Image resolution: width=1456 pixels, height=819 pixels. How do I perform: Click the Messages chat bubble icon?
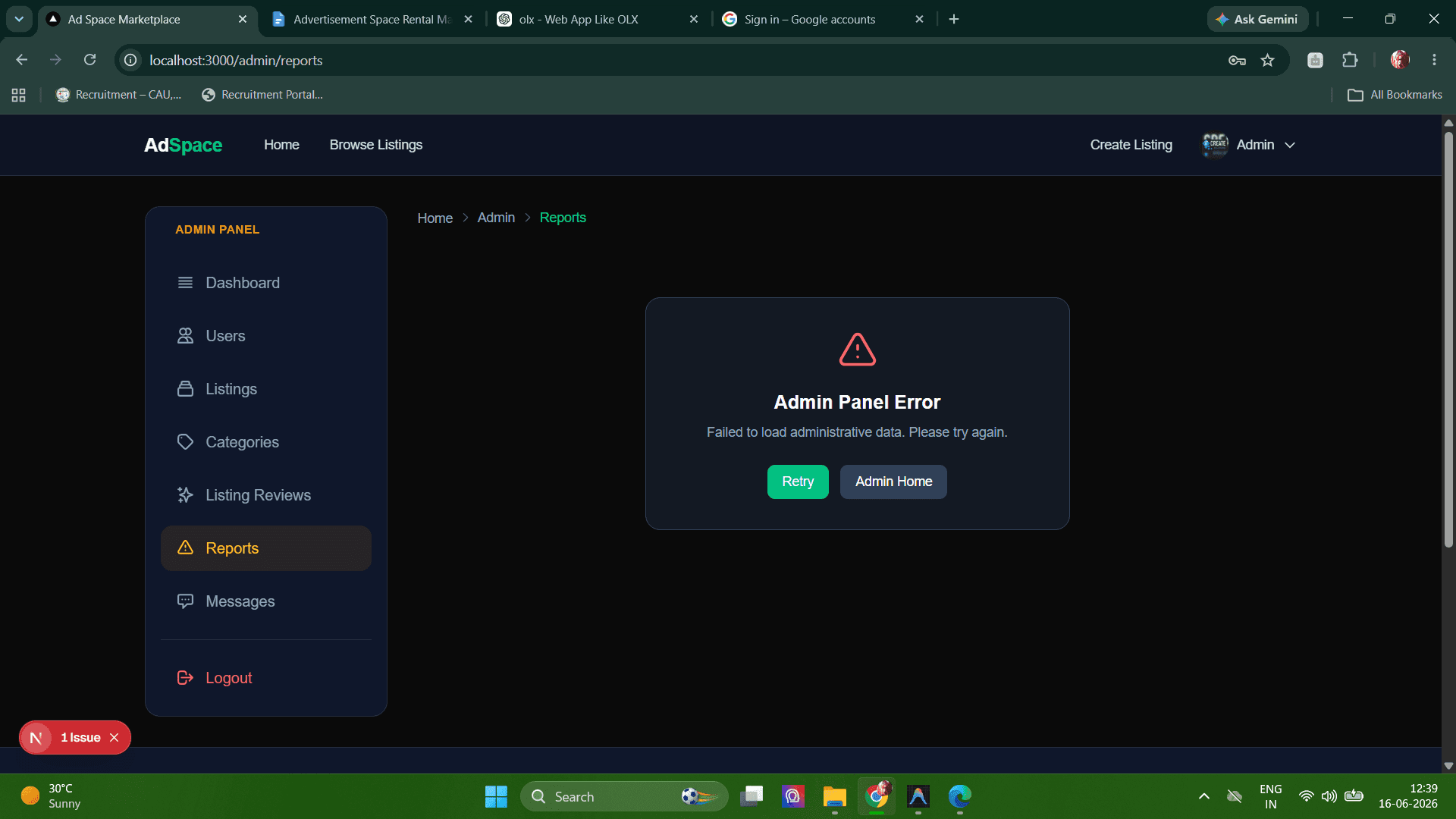pos(185,601)
